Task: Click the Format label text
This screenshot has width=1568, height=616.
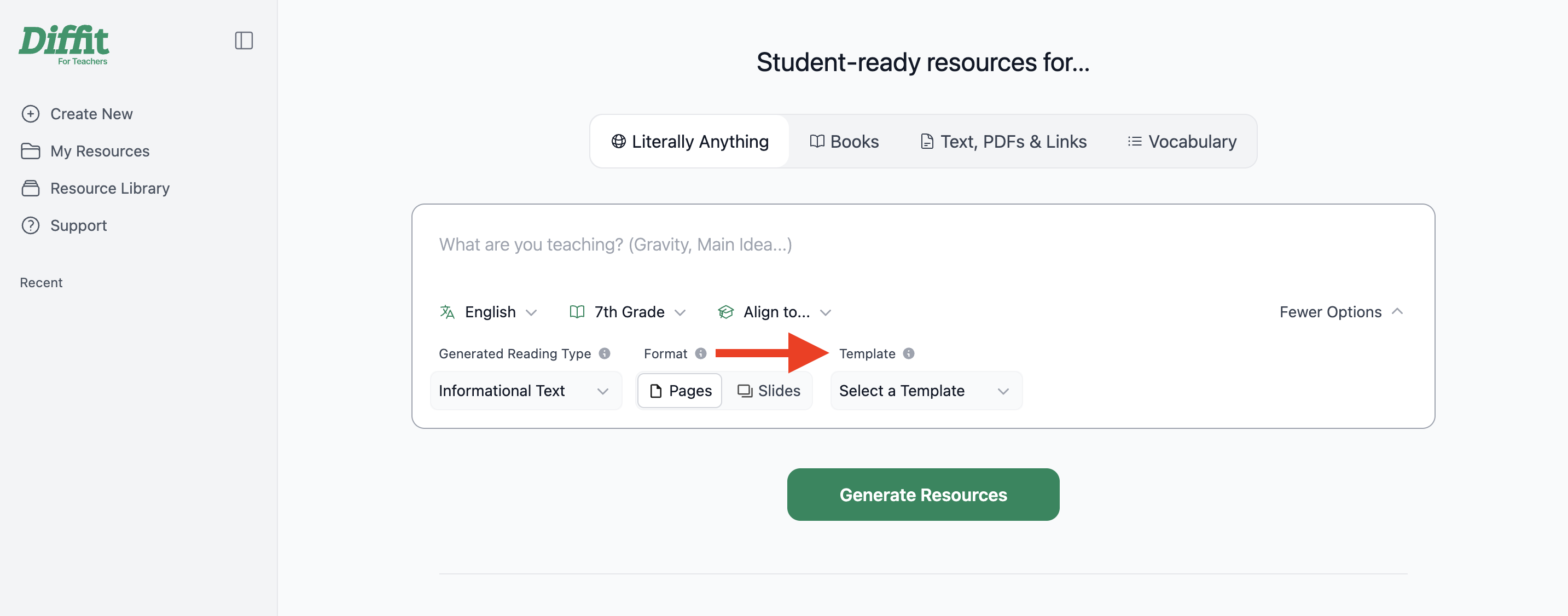Action: click(x=665, y=353)
